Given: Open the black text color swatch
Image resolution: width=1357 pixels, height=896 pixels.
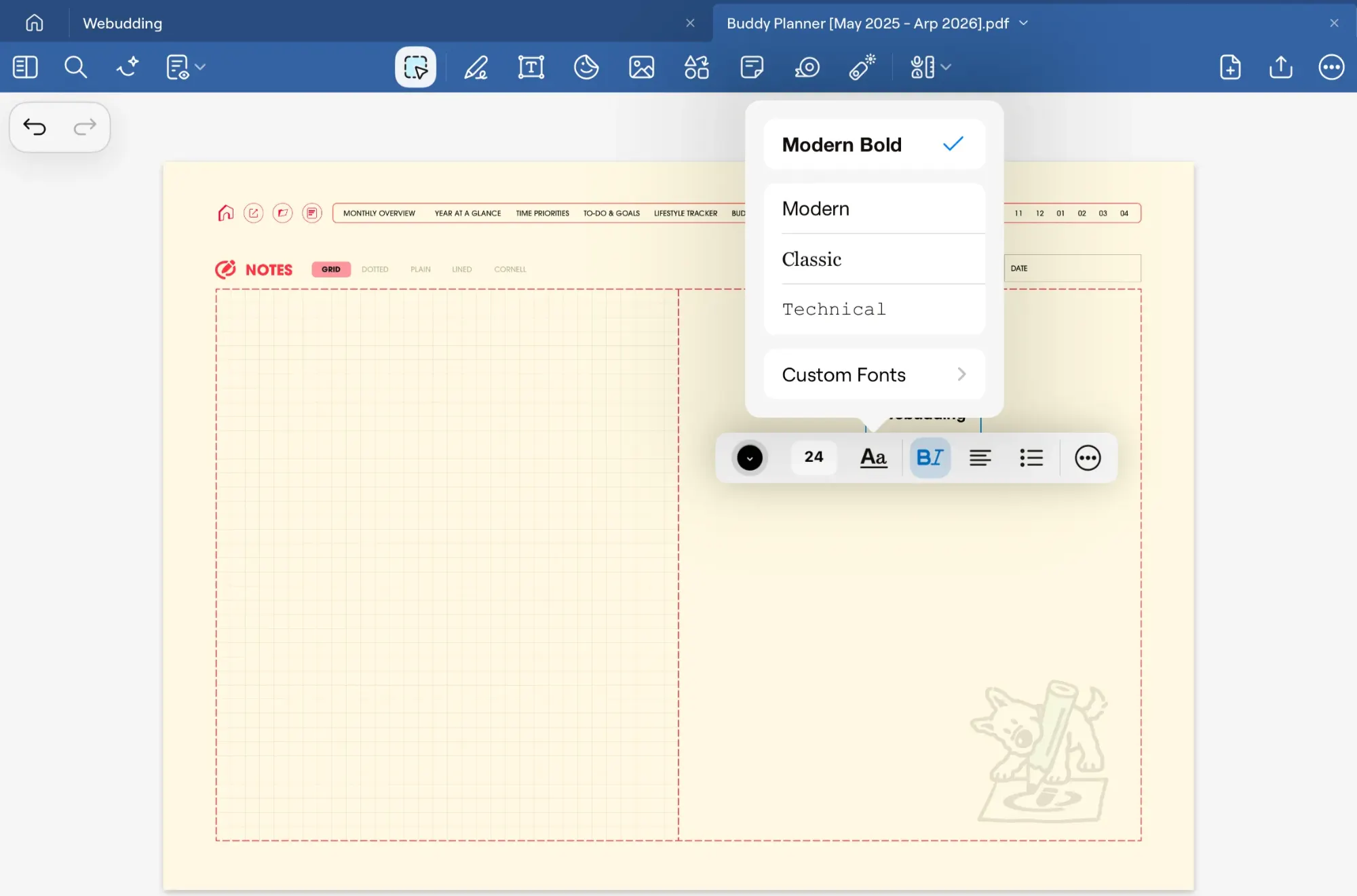Looking at the screenshot, I should 750,458.
